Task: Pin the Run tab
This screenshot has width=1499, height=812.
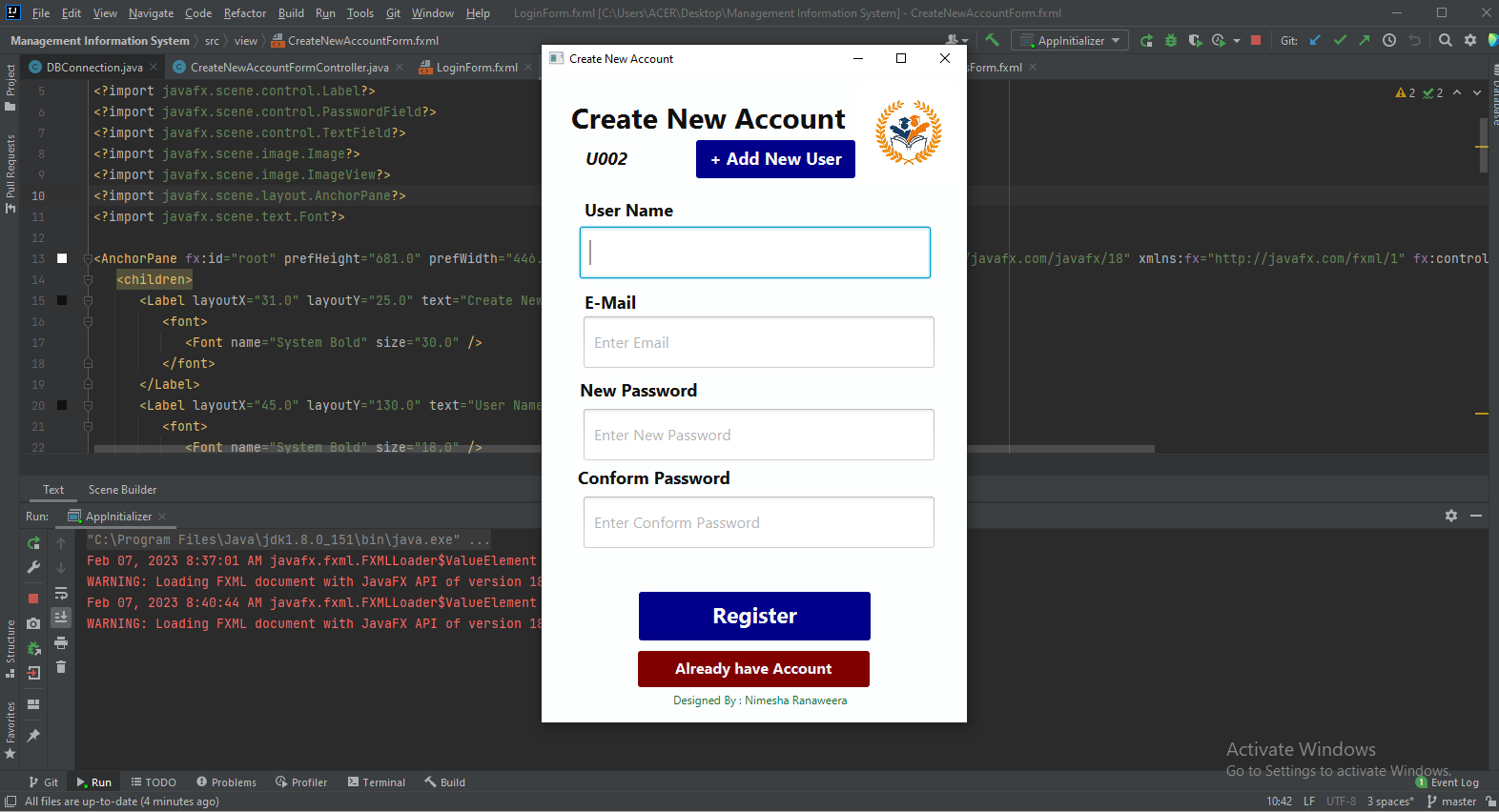Action: (33, 735)
